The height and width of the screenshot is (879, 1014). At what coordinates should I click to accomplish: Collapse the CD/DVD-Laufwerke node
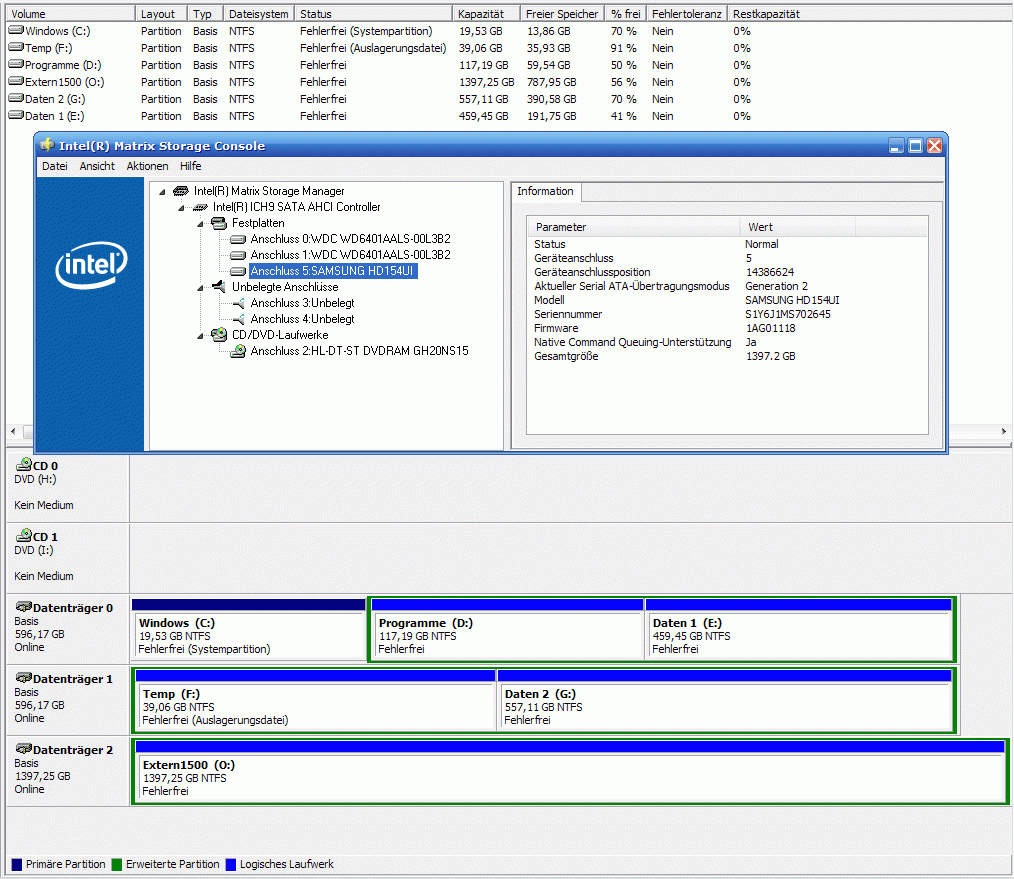pos(200,336)
